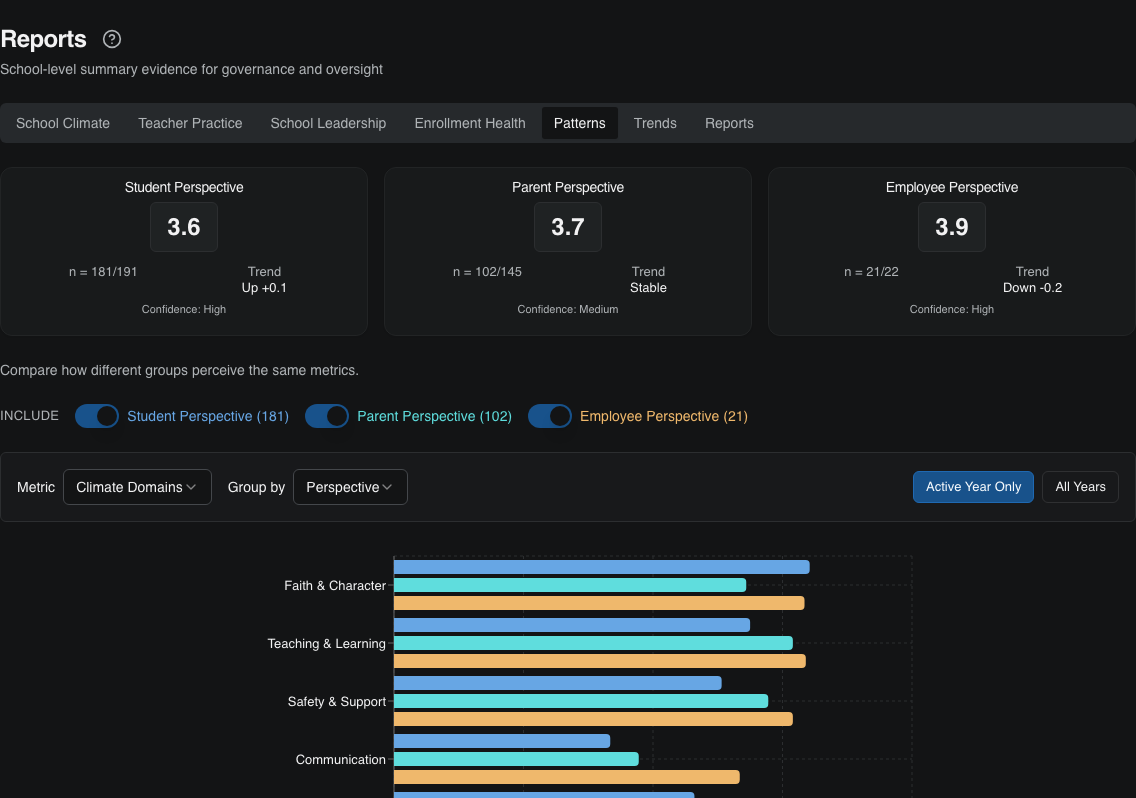Click the n = 102/145 text
The height and width of the screenshot is (798, 1136).
(487, 272)
